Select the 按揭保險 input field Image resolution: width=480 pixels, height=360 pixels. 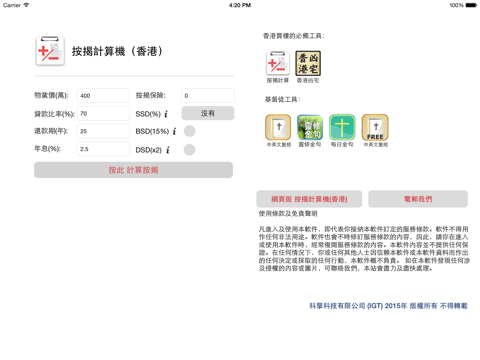208,96
